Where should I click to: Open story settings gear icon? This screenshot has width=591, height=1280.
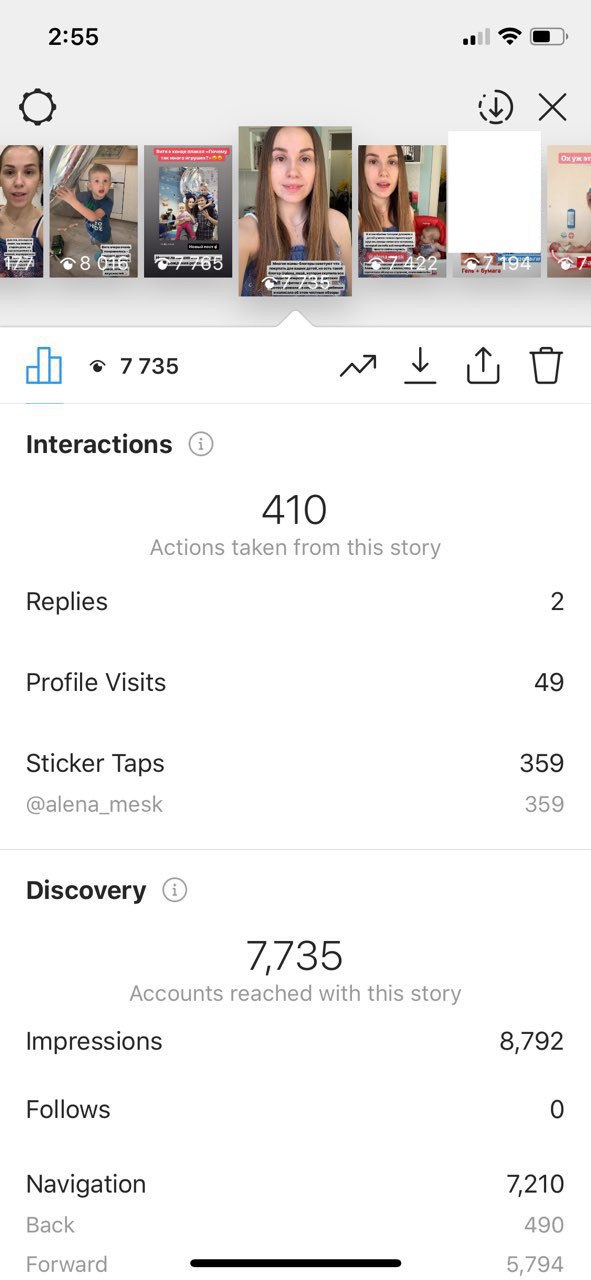[x=37, y=107]
